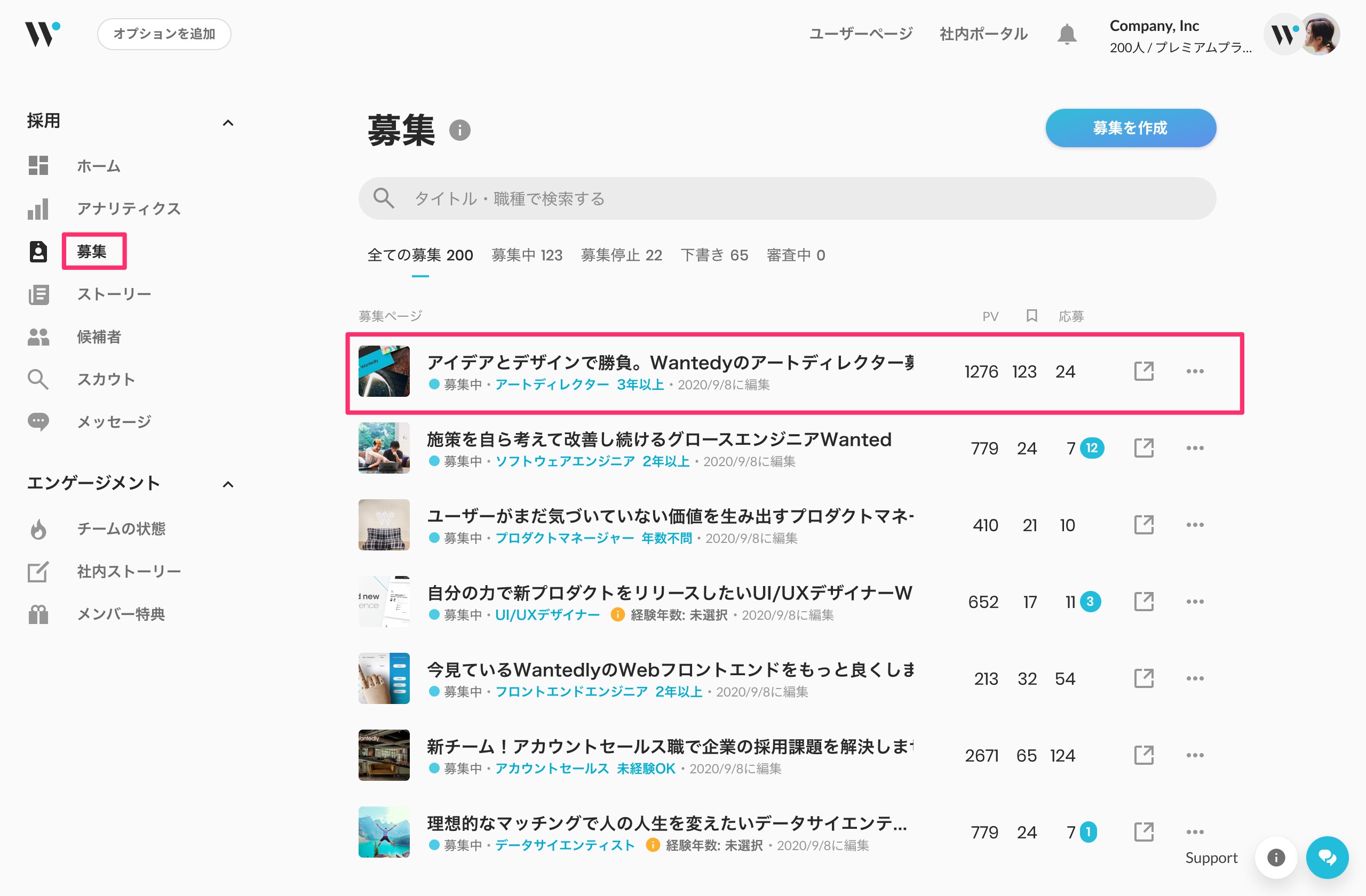Screen dimensions: 1366x896
Task: Click the Wantedly logo top left
Action: point(42,34)
